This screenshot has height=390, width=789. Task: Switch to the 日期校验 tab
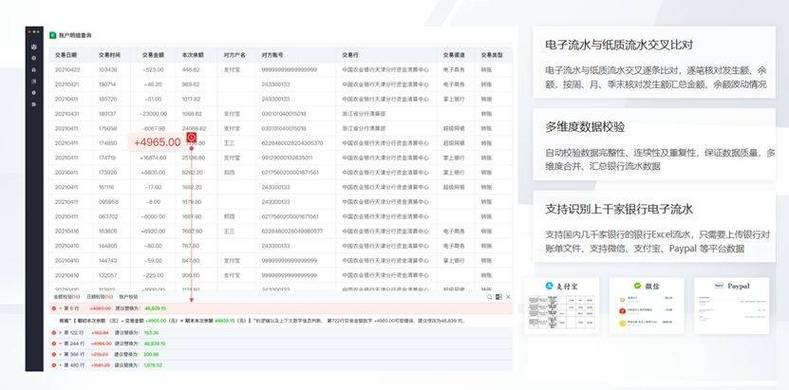pos(99,297)
